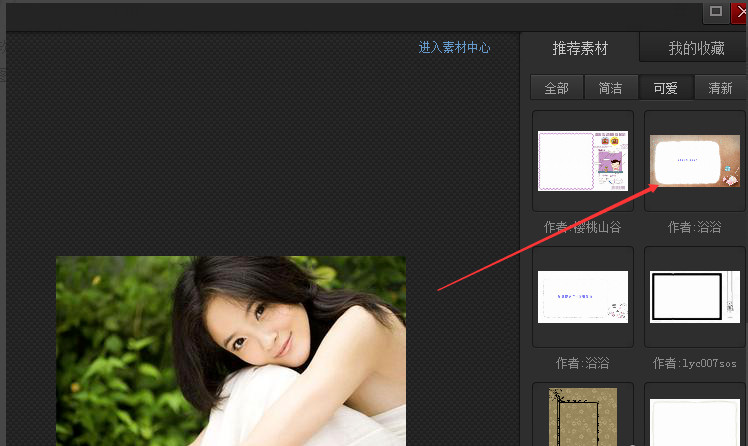
Task: Switch to the 我的收藏 tab
Action: coord(696,48)
